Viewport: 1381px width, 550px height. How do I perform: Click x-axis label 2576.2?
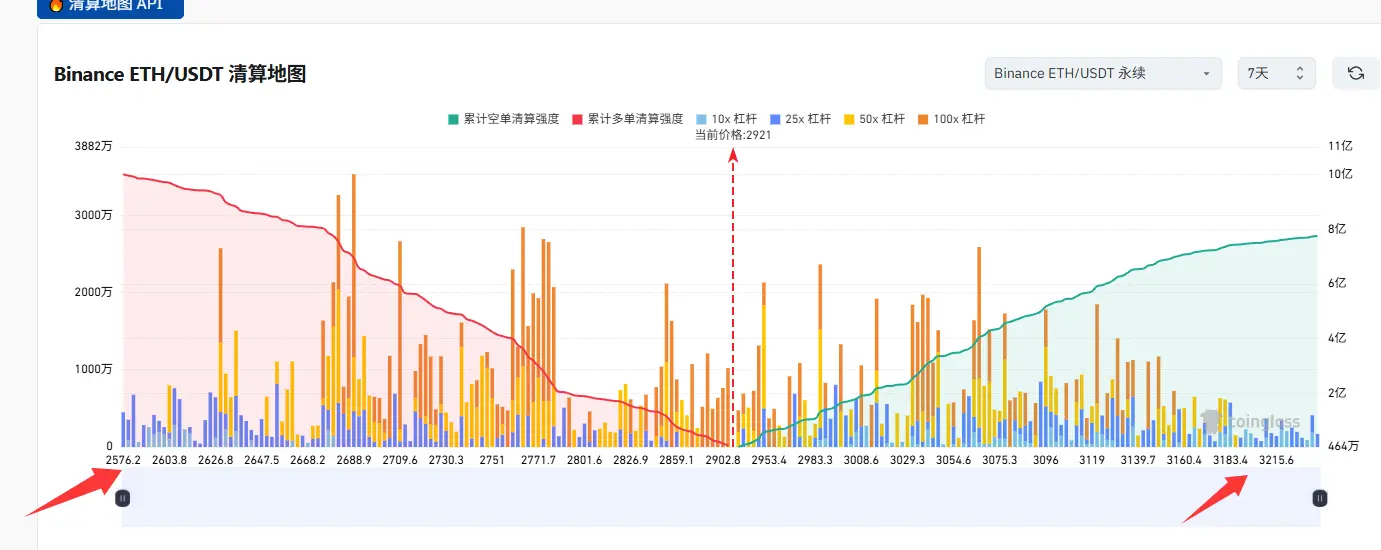122,460
